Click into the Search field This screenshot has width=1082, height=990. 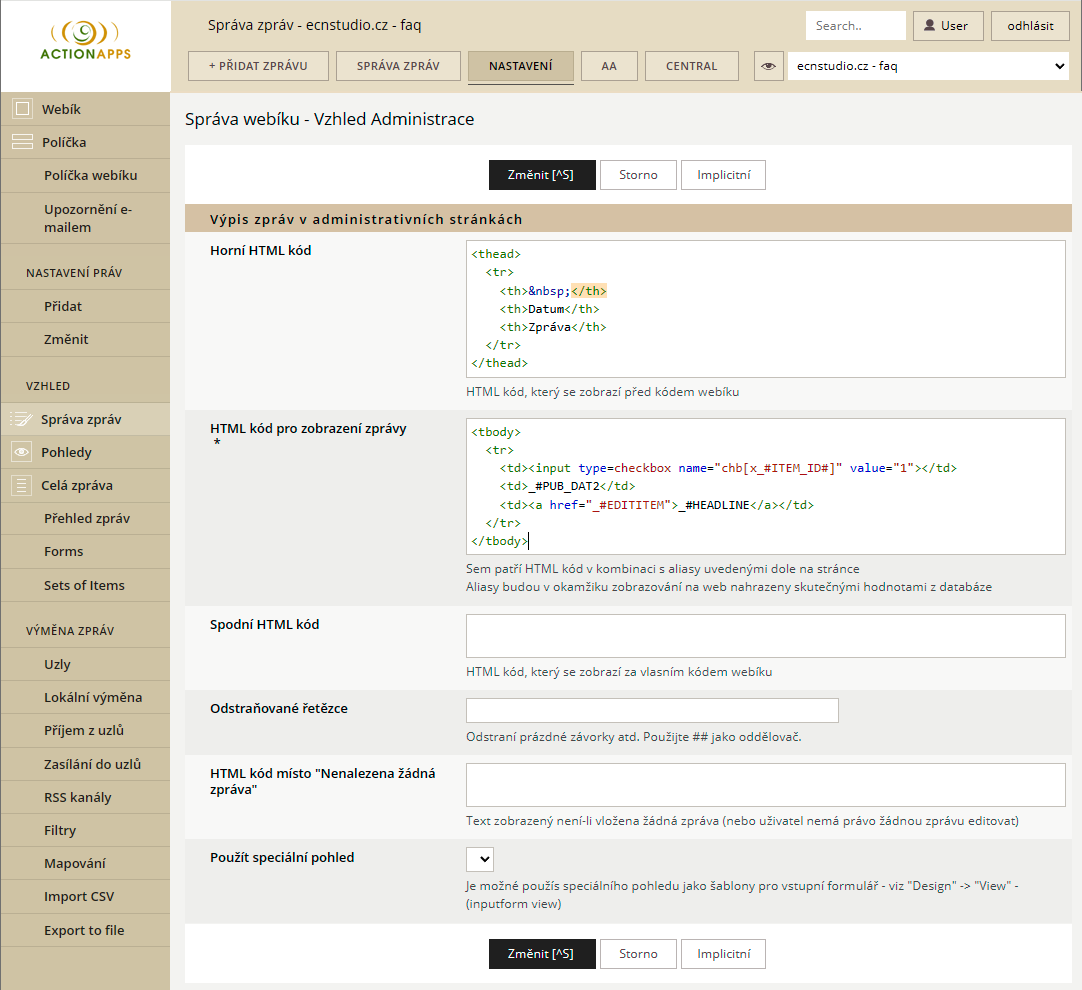pos(855,26)
